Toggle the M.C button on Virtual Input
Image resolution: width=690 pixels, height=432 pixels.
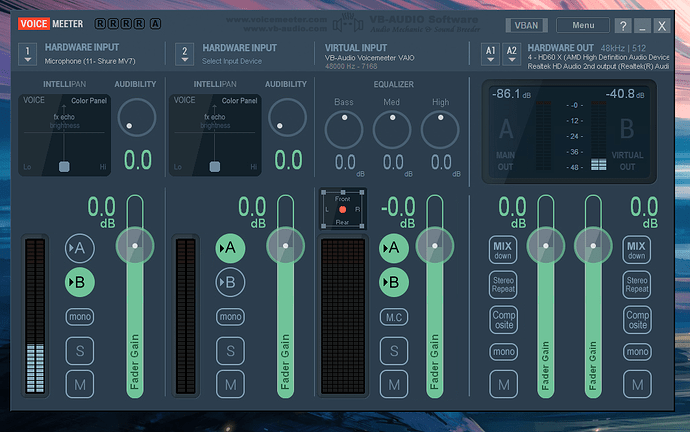pyautogui.click(x=393, y=317)
